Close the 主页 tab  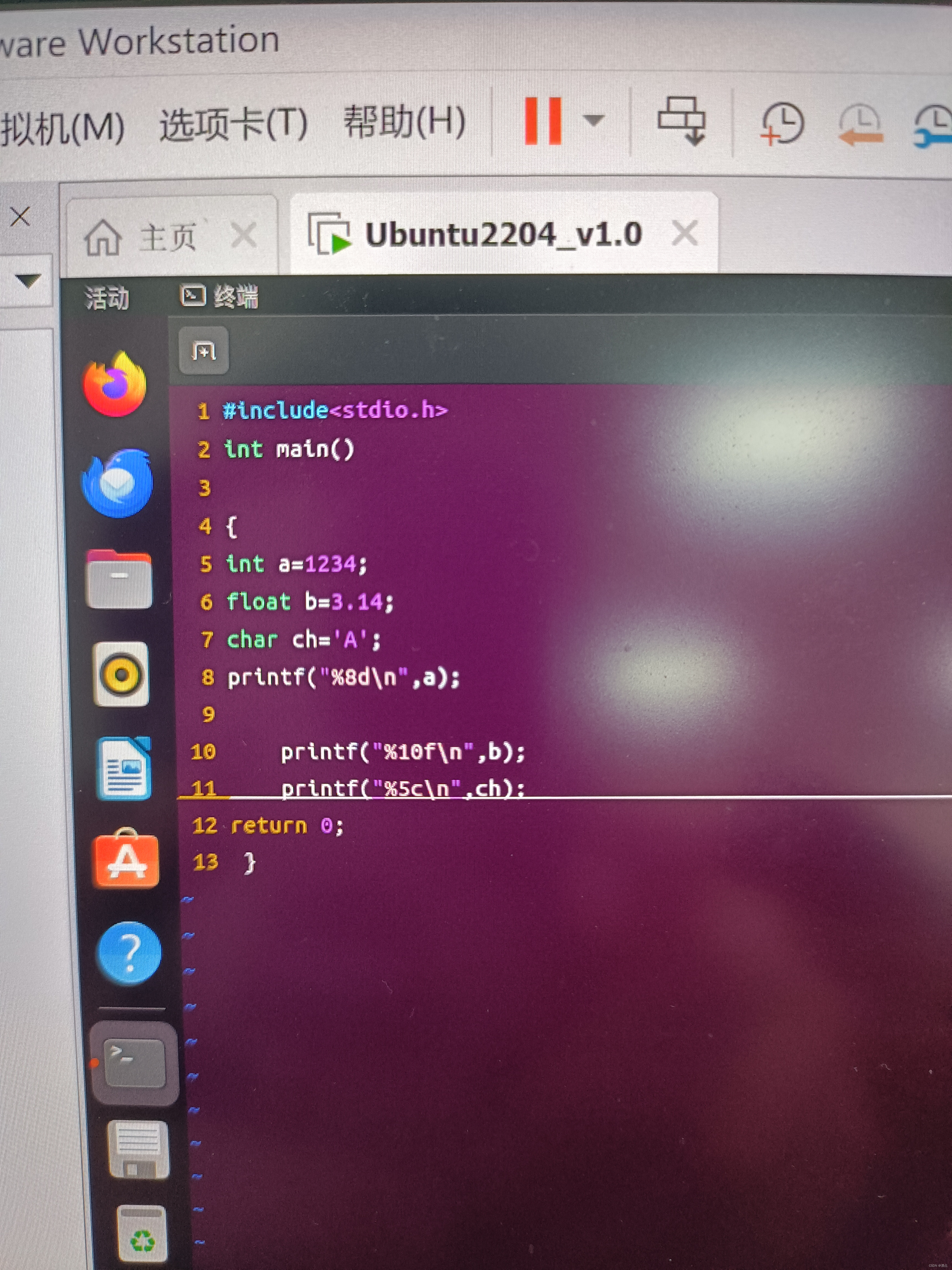click(243, 235)
